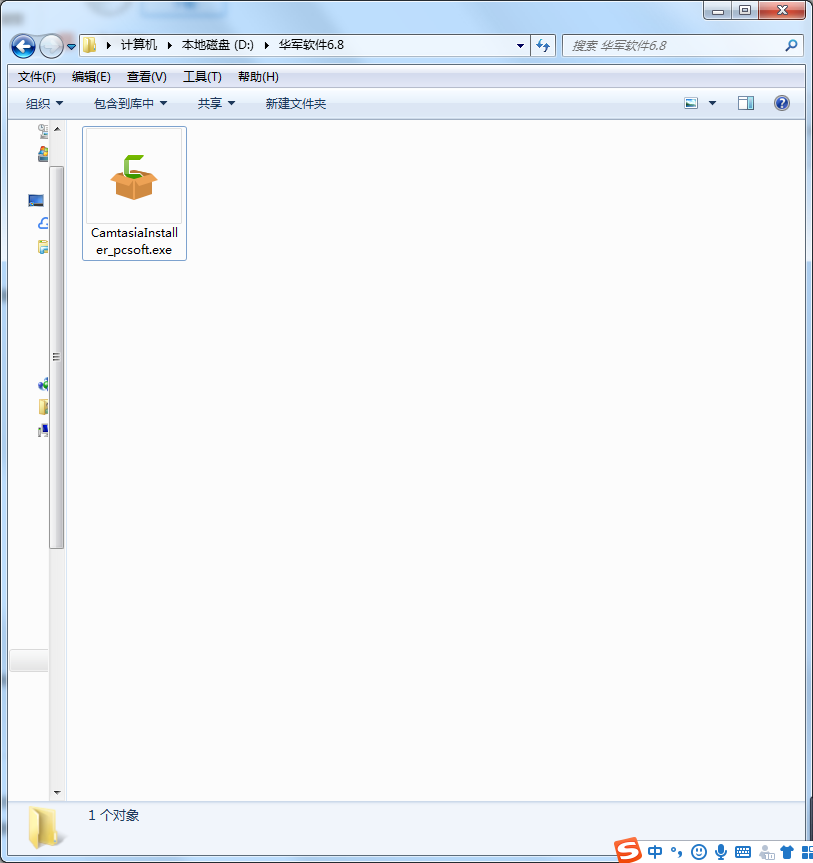Open the address bar dropdown arrow
The width and height of the screenshot is (813, 863).
[519, 45]
